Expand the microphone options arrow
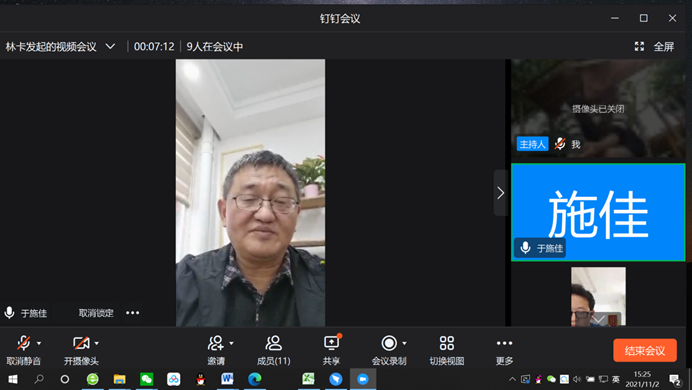This screenshot has height=390, width=692. click(39, 343)
